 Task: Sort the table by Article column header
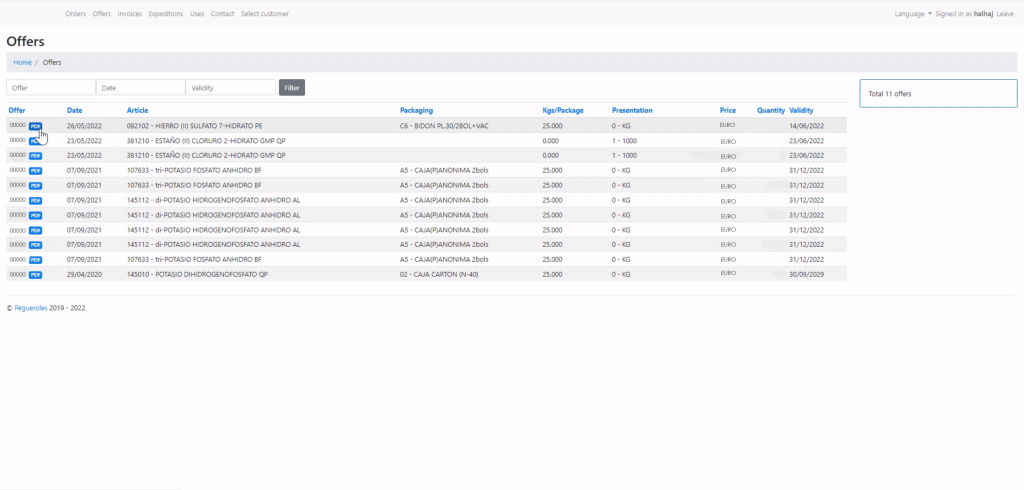(137, 110)
